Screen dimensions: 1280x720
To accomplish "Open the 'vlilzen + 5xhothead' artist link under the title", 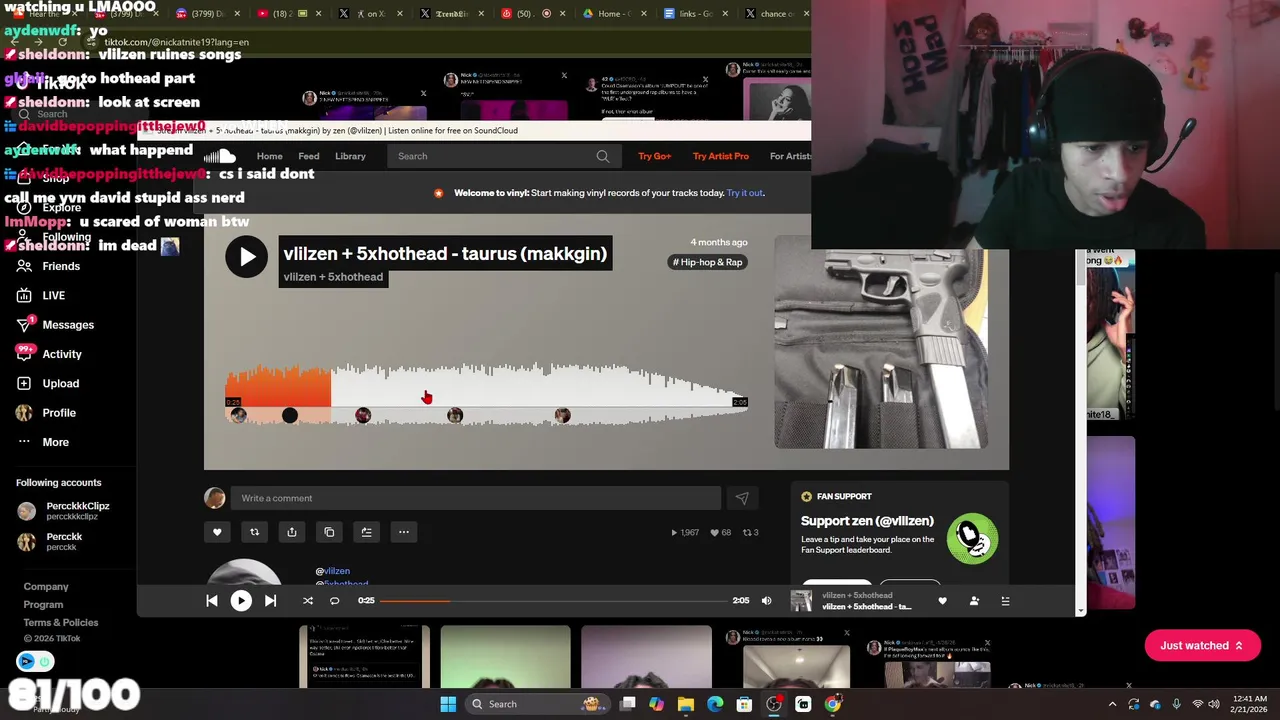I will pyautogui.click(x=333, y=277).
